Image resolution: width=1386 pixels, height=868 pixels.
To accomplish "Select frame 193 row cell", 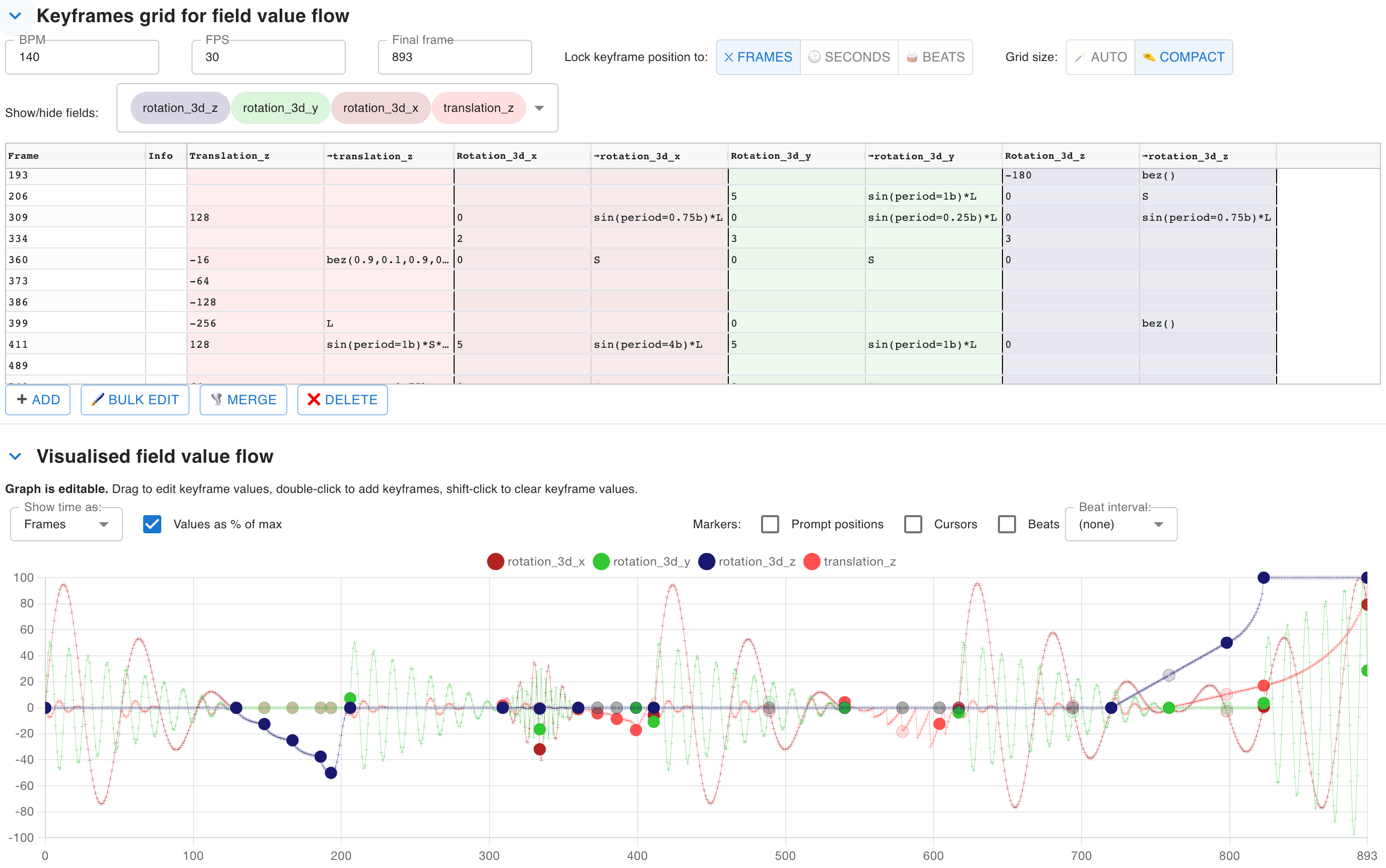I will point(75,175).
